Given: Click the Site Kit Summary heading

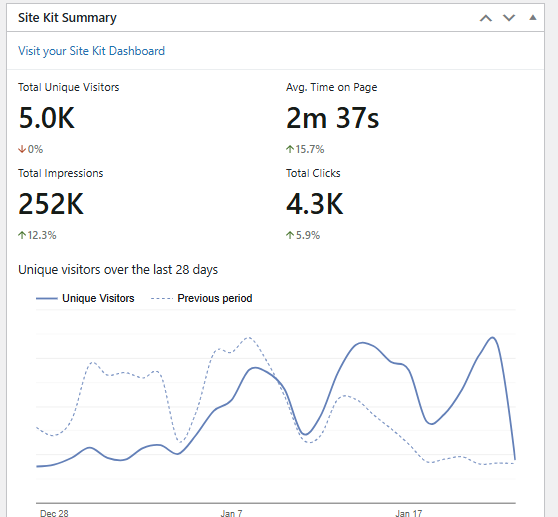Looking at the screenshot, I should 67,17.
